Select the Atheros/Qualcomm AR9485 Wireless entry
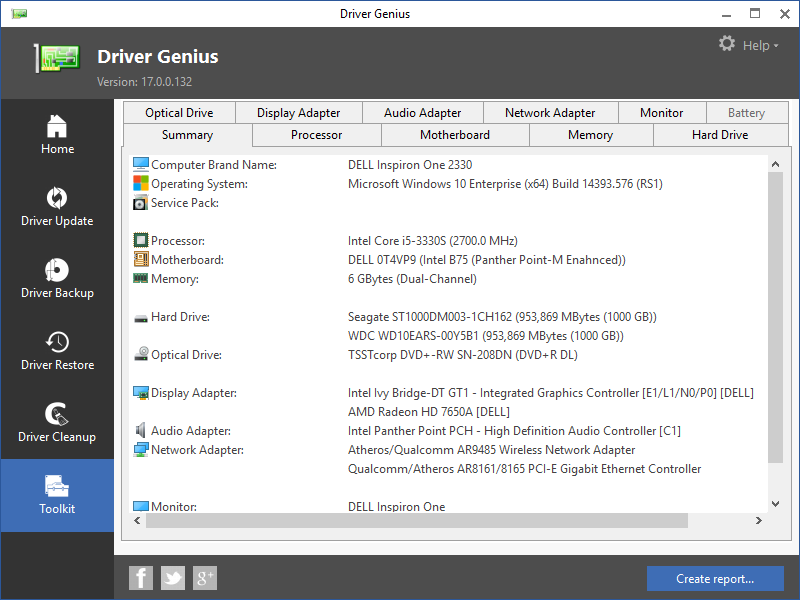 coord(491,450)
